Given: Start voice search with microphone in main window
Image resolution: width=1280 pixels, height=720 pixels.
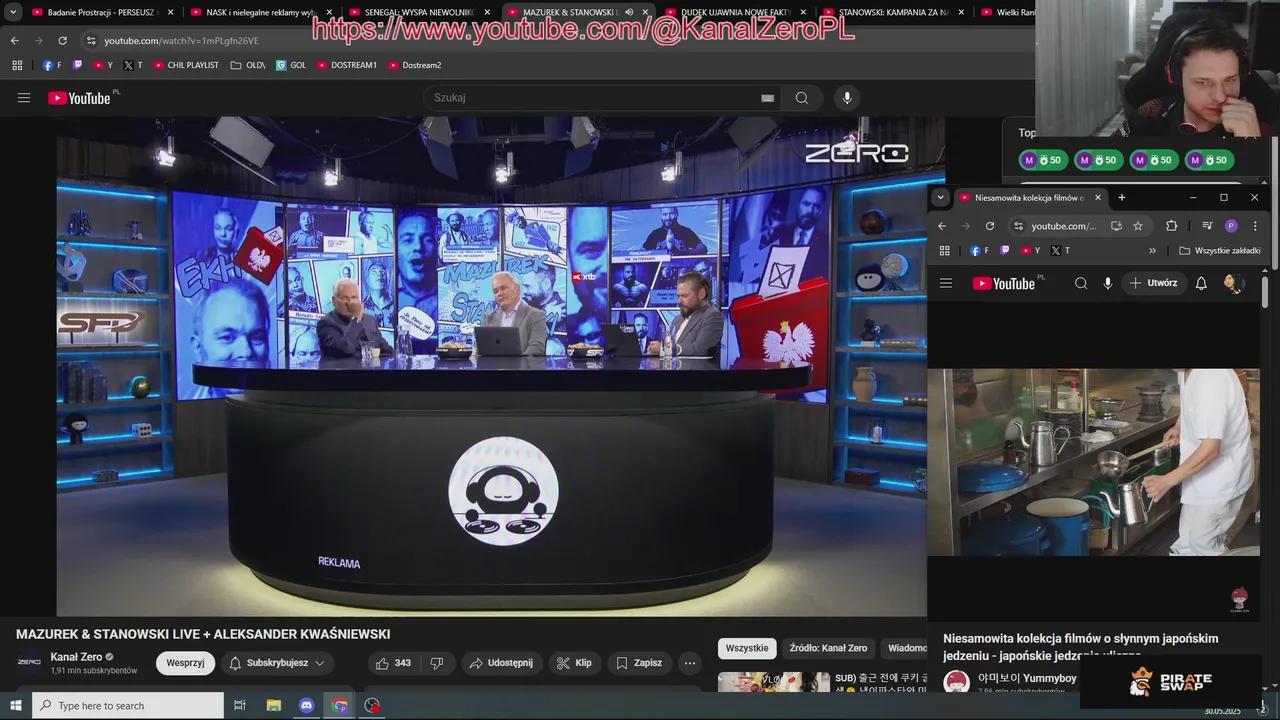Looking at the screenshot, I should pos(847,98).
